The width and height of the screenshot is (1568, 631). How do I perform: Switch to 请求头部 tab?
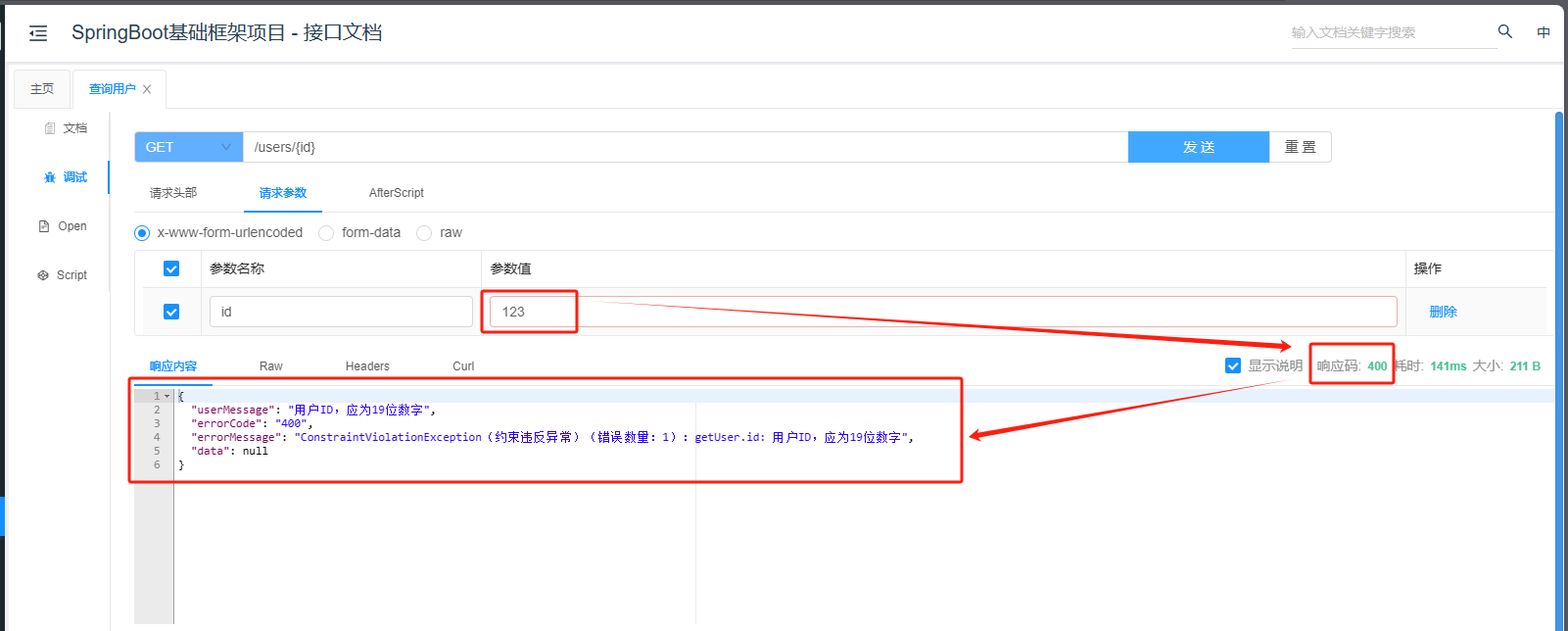pos(173,193)
